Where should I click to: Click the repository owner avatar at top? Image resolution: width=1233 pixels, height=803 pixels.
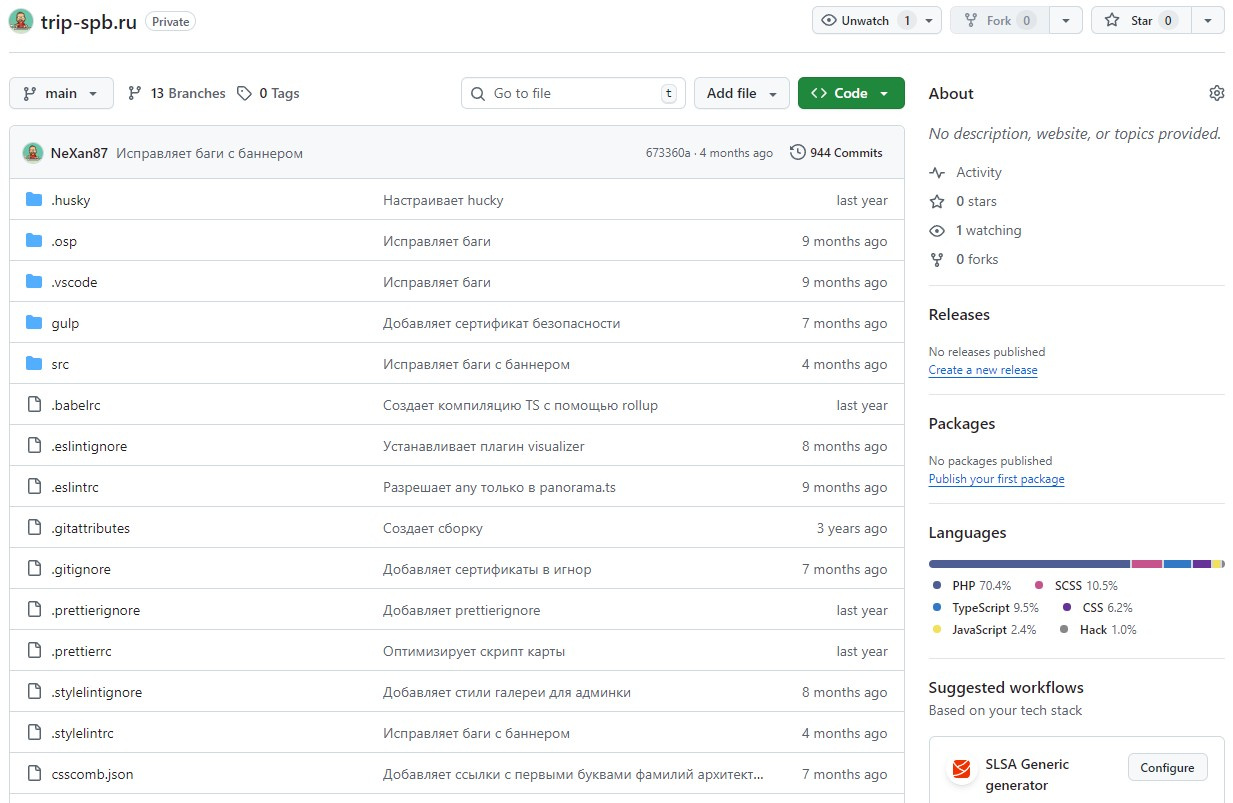click(21, 21)
